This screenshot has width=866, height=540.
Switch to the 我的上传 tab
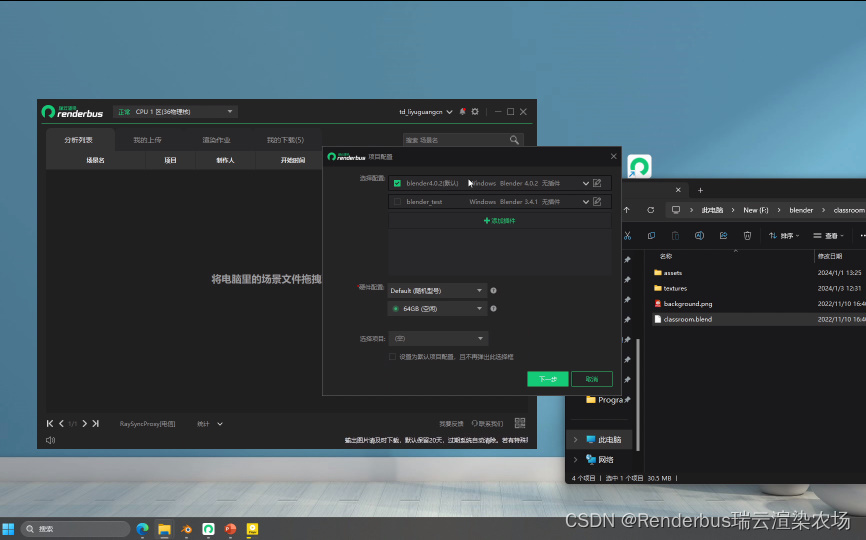click(147, 140)
